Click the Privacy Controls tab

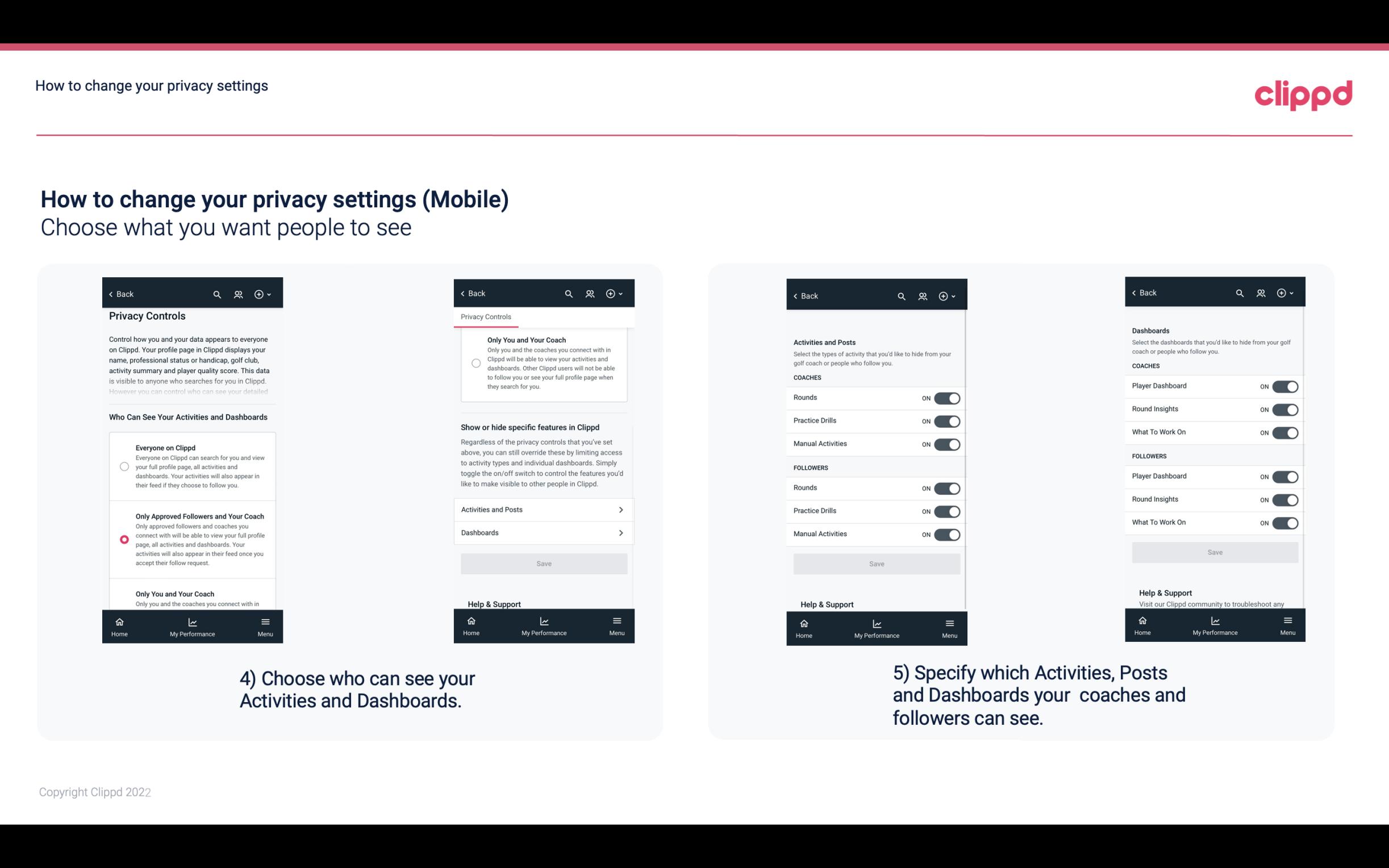coord(487,317)
